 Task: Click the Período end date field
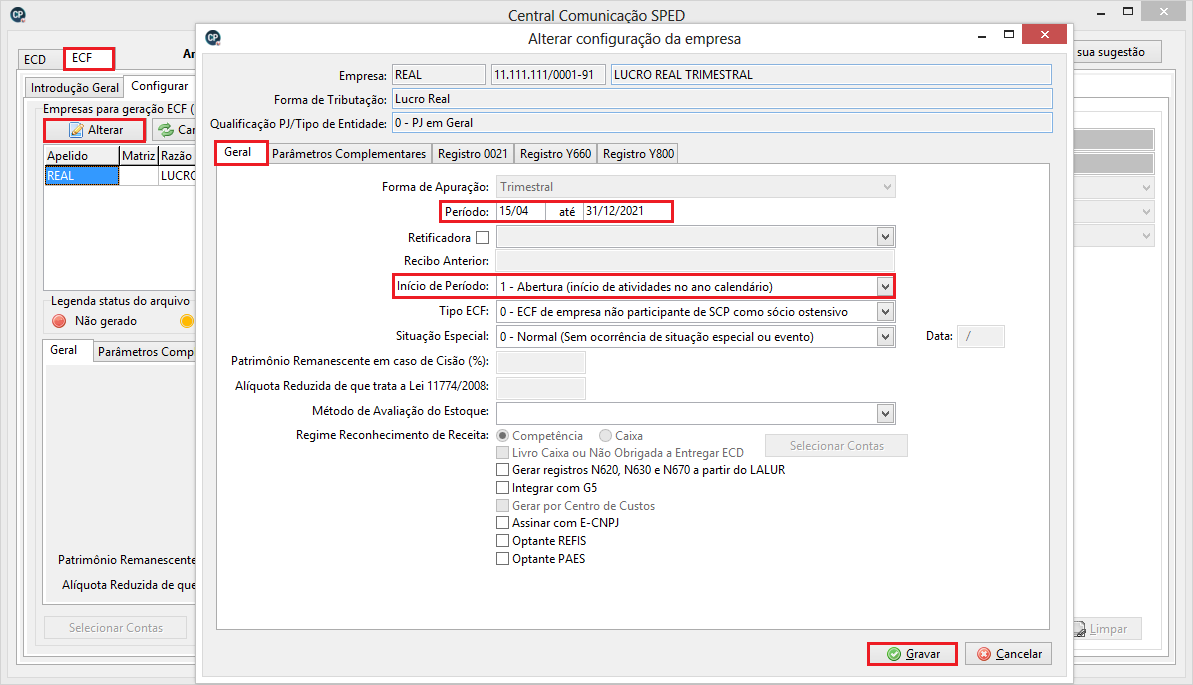pyautogui.click(x=627, y=211)
